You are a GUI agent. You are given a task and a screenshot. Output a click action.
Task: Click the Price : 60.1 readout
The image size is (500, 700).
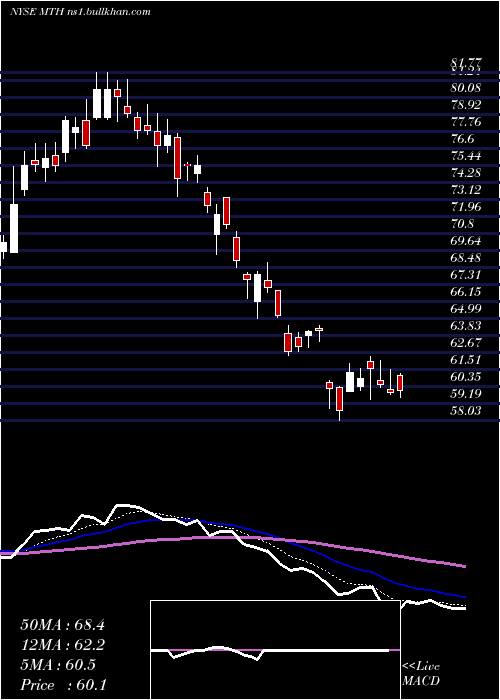coord(62,685)
